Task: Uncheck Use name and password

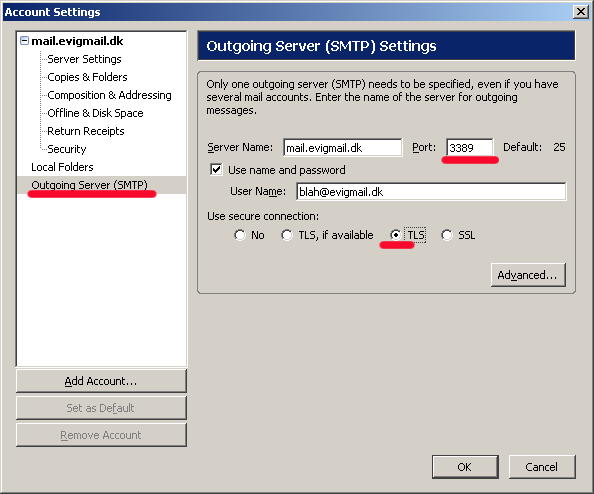Action: click(216, 169)
